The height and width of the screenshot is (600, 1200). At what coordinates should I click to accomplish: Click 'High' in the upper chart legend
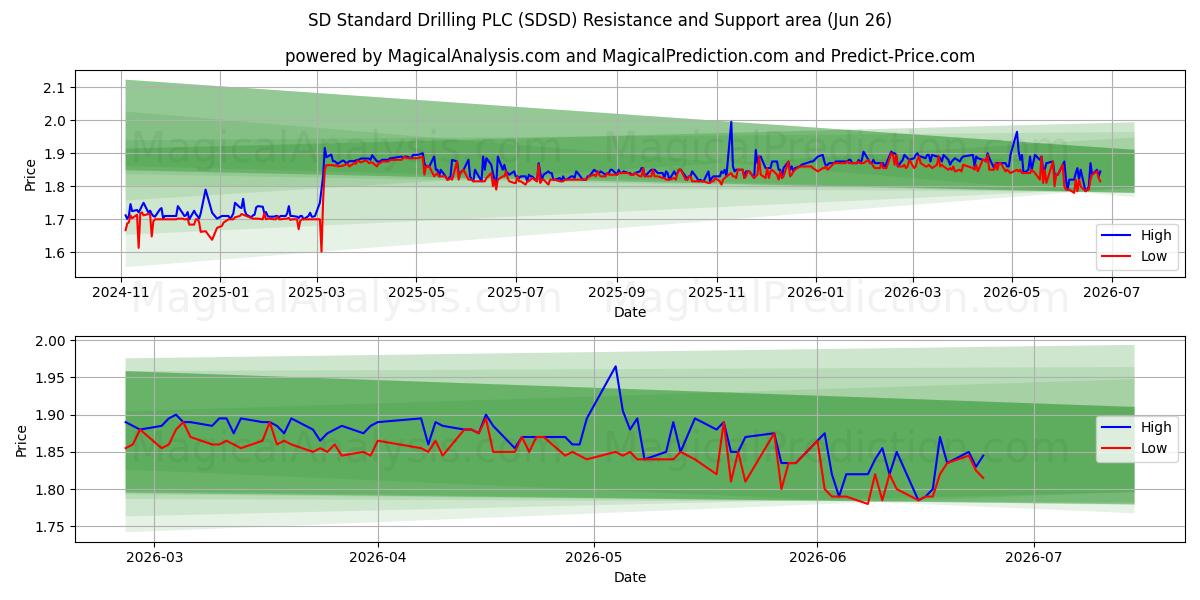click(x=1155, y=236)
